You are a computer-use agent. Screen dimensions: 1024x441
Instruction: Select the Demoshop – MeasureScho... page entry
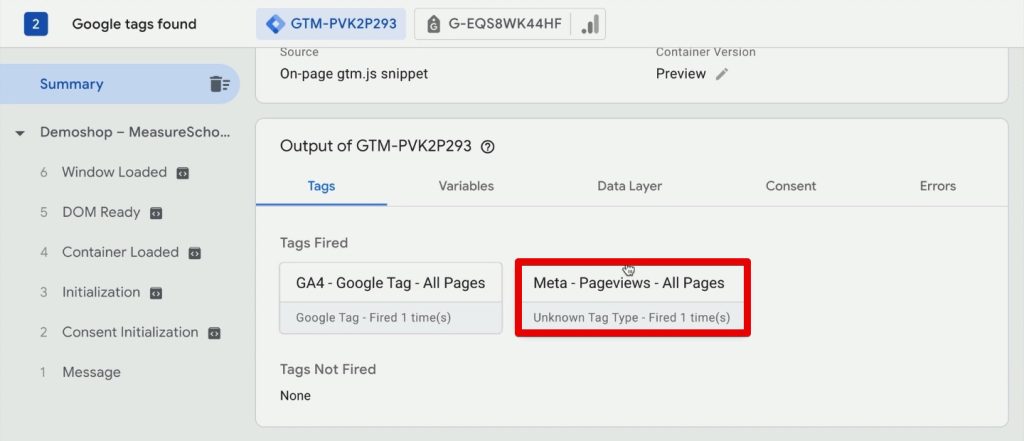135,132
